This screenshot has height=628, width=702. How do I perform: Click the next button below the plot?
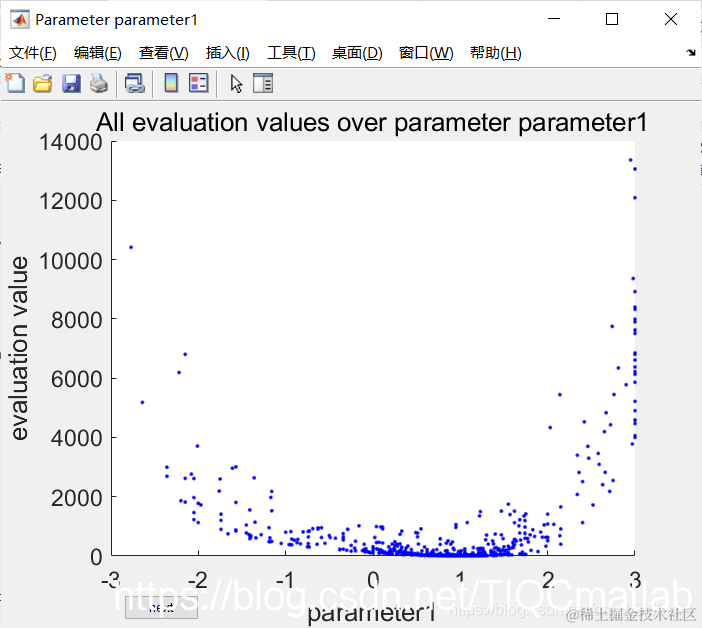[161, 607]
